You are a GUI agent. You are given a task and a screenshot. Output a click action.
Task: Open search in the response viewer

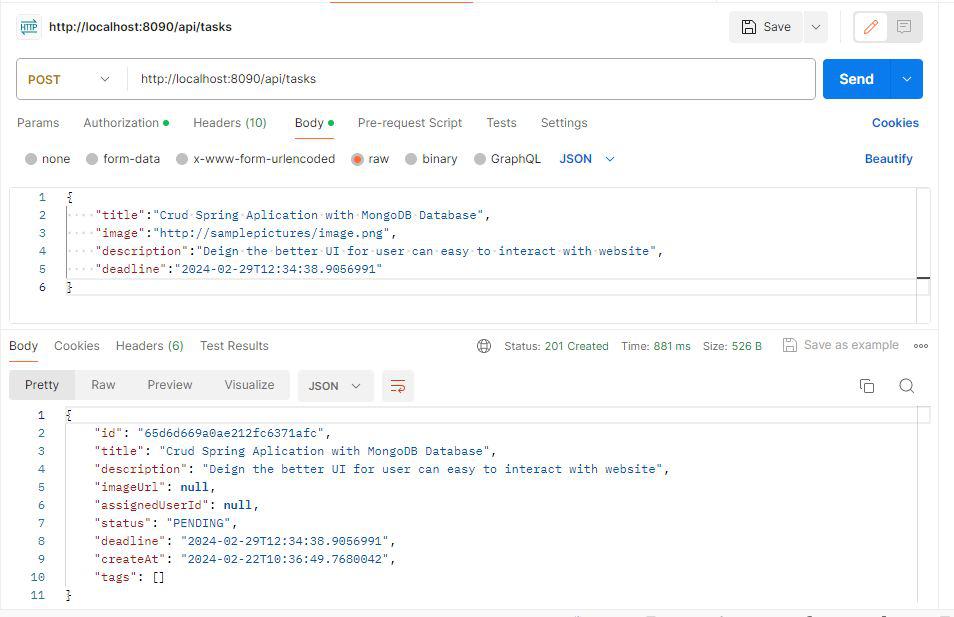pos(906,385)
